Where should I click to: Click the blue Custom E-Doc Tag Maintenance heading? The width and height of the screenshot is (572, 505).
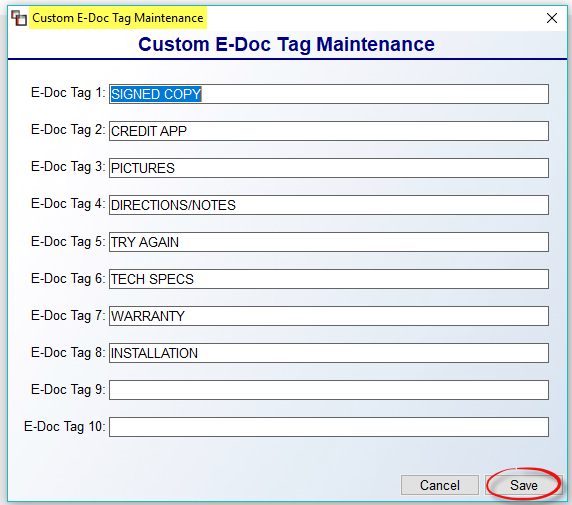286,45
